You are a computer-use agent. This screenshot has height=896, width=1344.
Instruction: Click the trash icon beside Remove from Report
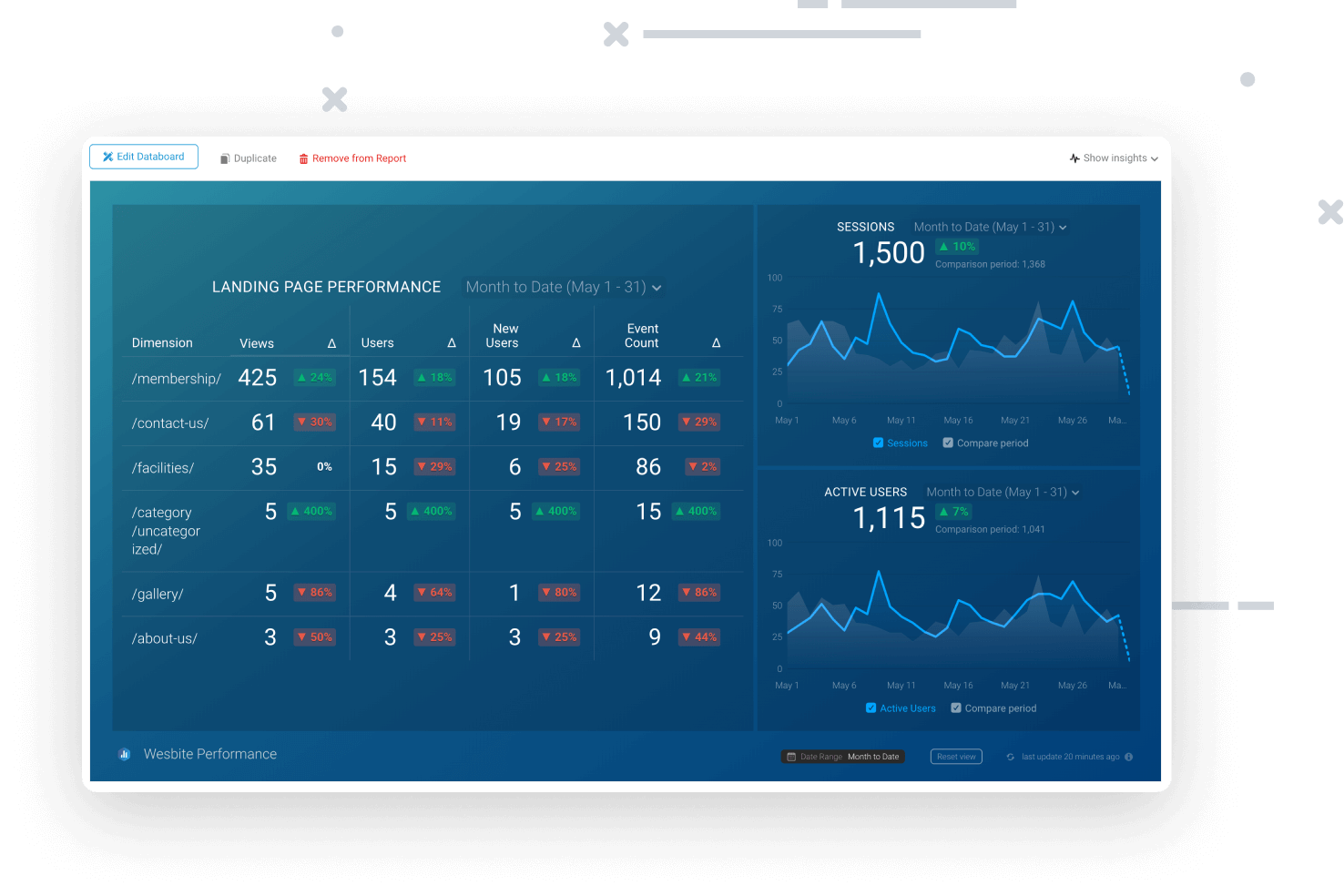(303, 158)
